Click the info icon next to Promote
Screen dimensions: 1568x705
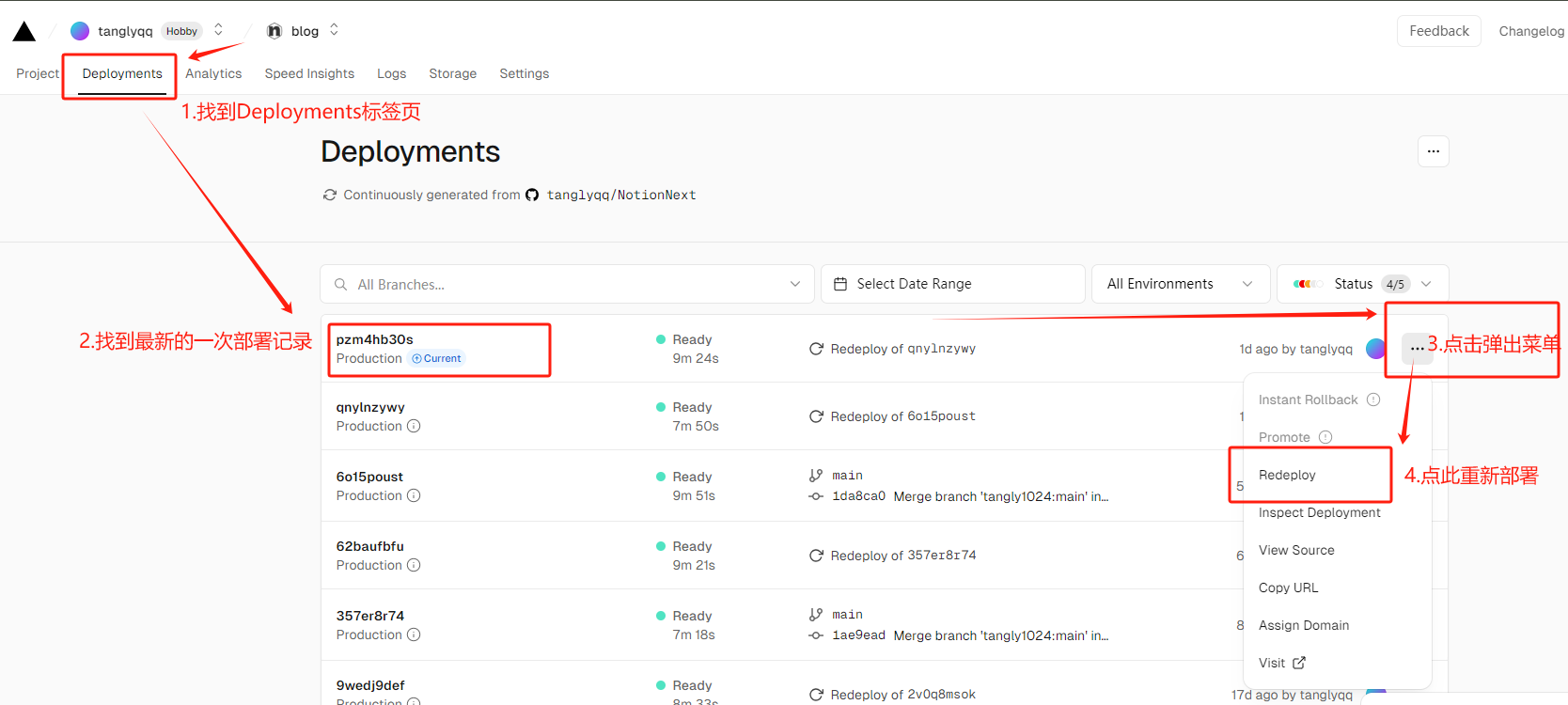[x=1325, y=437]
